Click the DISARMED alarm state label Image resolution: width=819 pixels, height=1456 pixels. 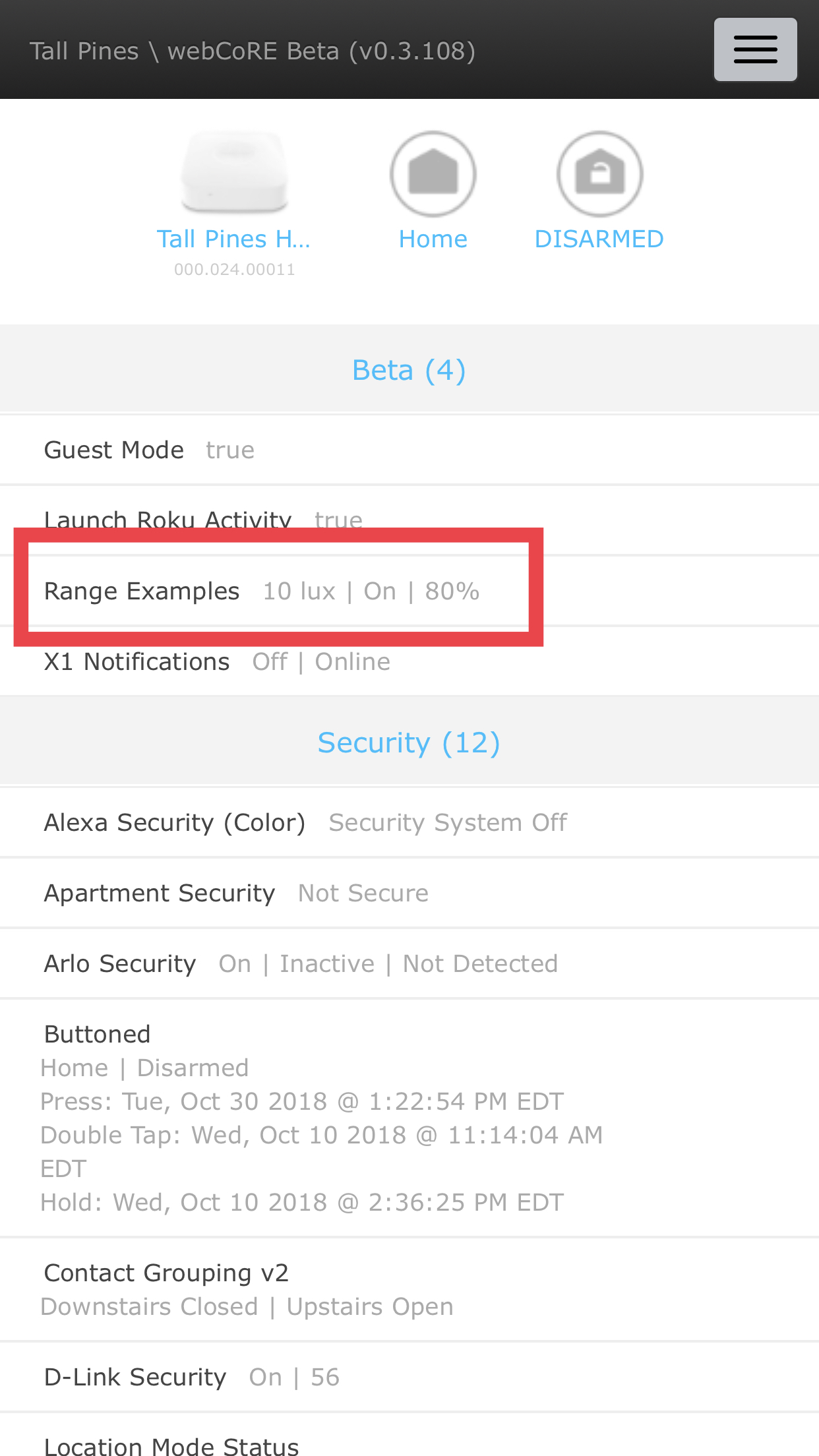[x=599, y=239]
